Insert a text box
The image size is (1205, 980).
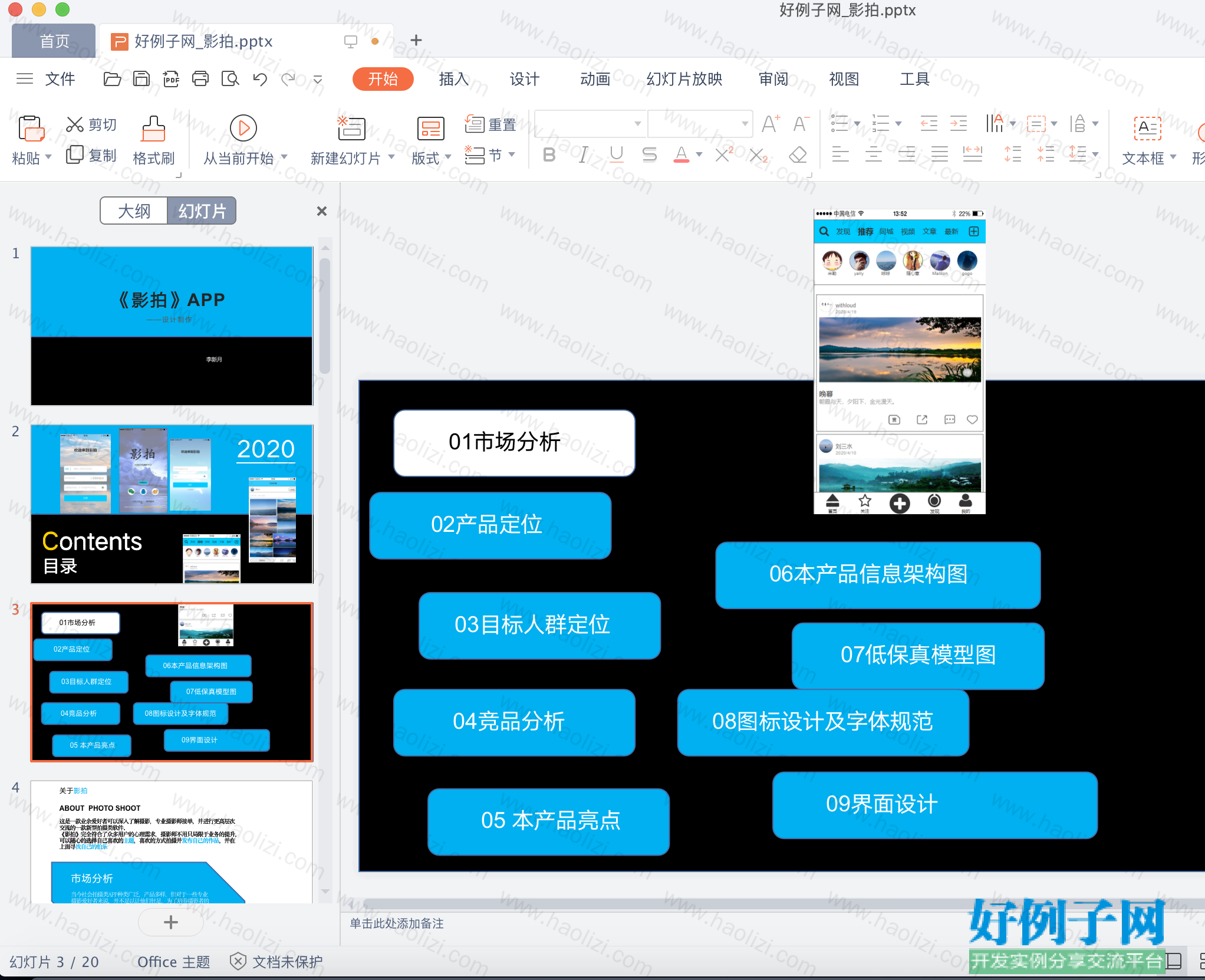coord(1147,128)
